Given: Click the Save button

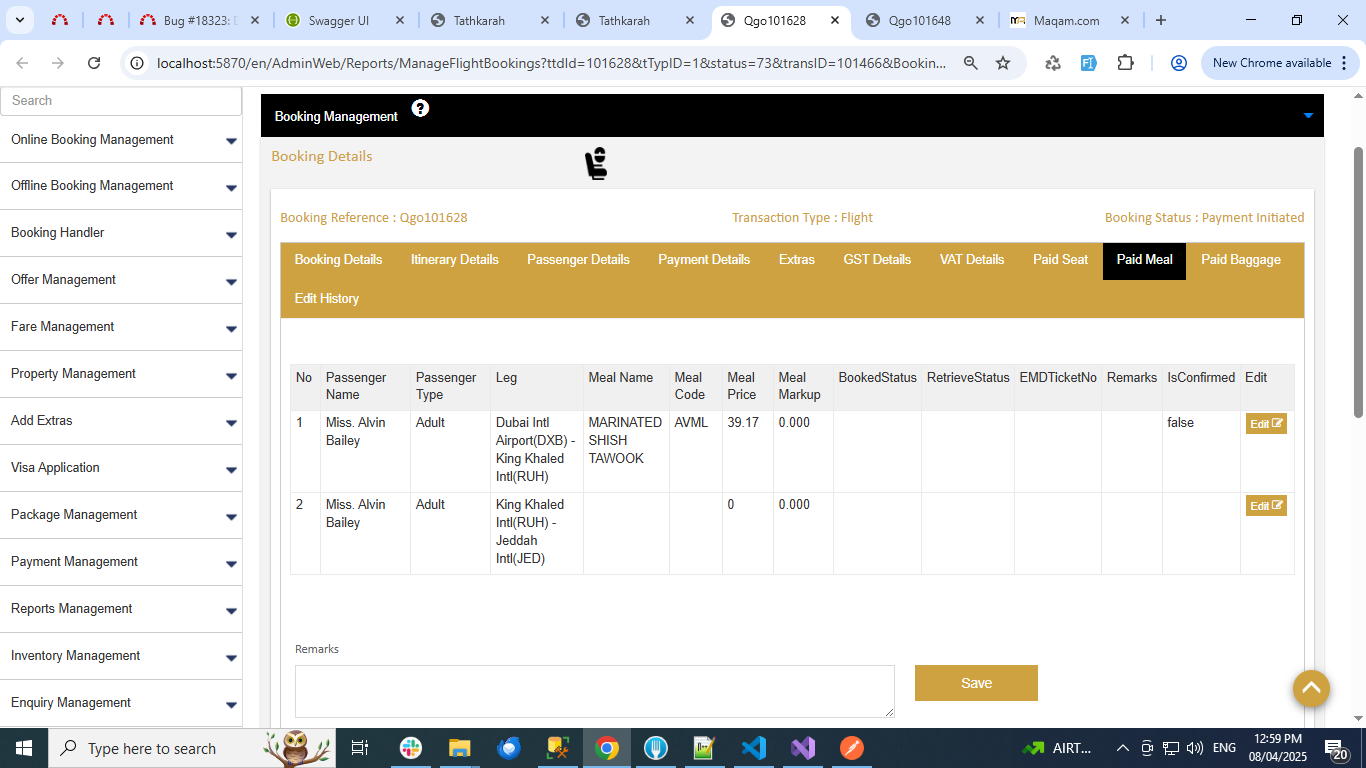Looking at the screenshot, I should coord(976,683).
